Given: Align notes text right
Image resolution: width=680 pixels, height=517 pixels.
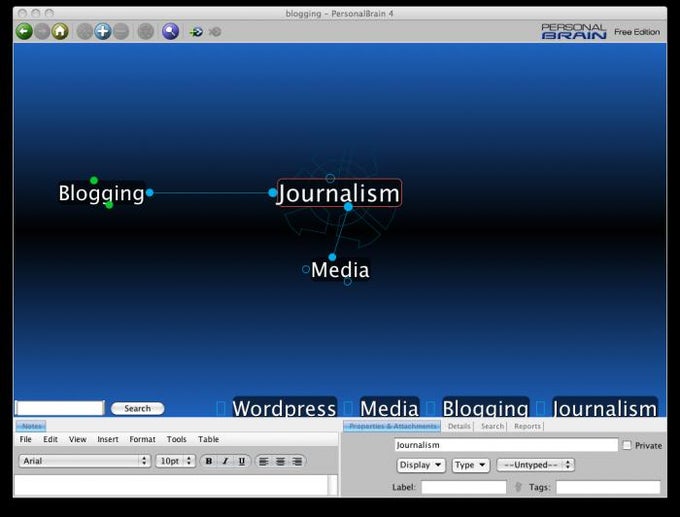Looking at the screenshot, I should [x=297, y=461].
